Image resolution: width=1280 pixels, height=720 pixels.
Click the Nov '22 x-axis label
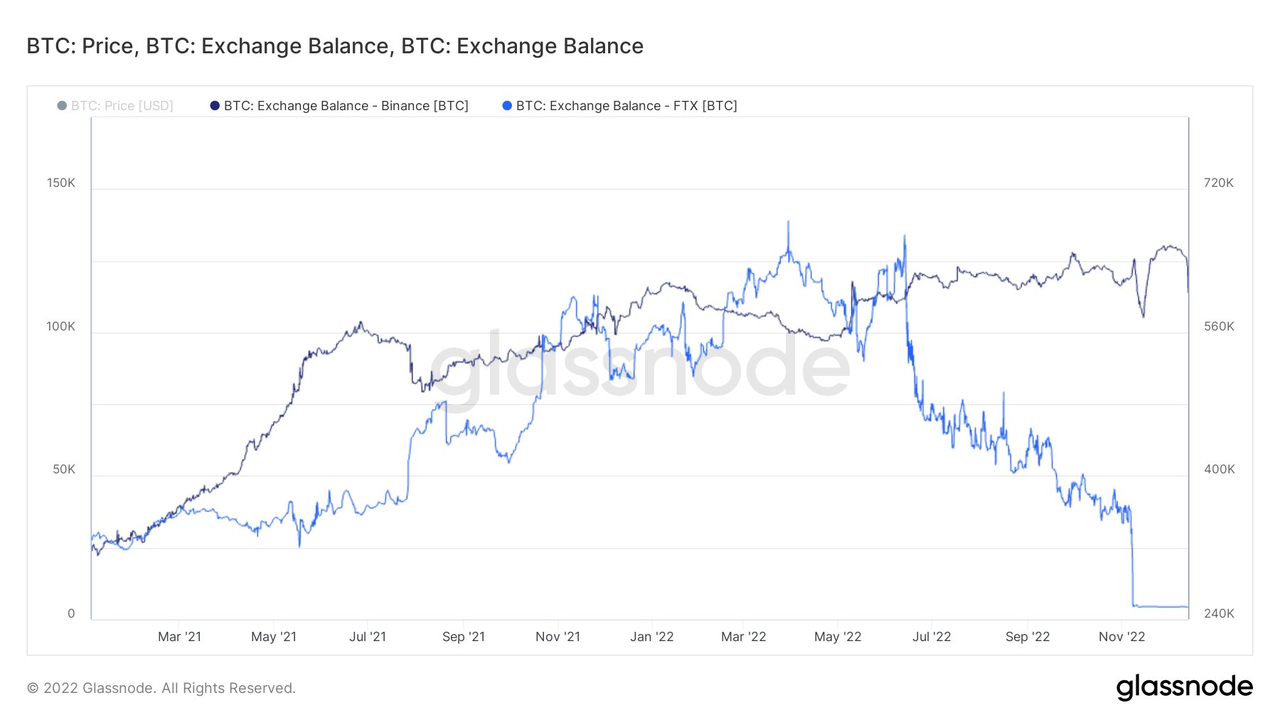click(x=1122, y=636)
